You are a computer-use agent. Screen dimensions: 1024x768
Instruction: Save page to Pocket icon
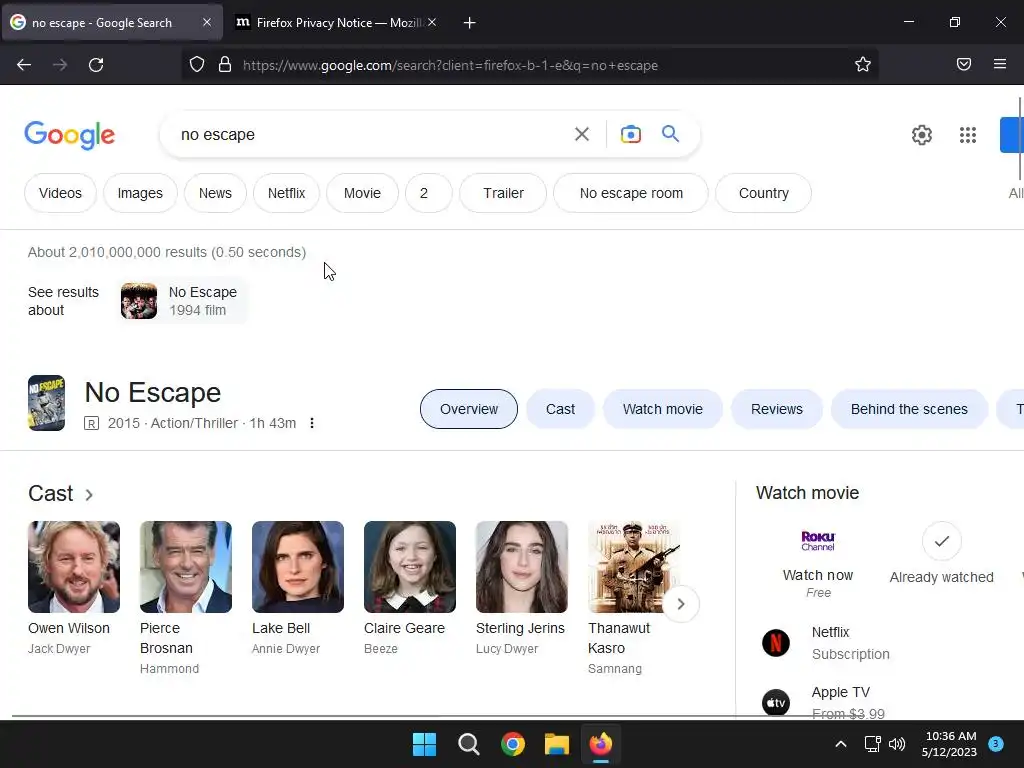tap(963, 64)
